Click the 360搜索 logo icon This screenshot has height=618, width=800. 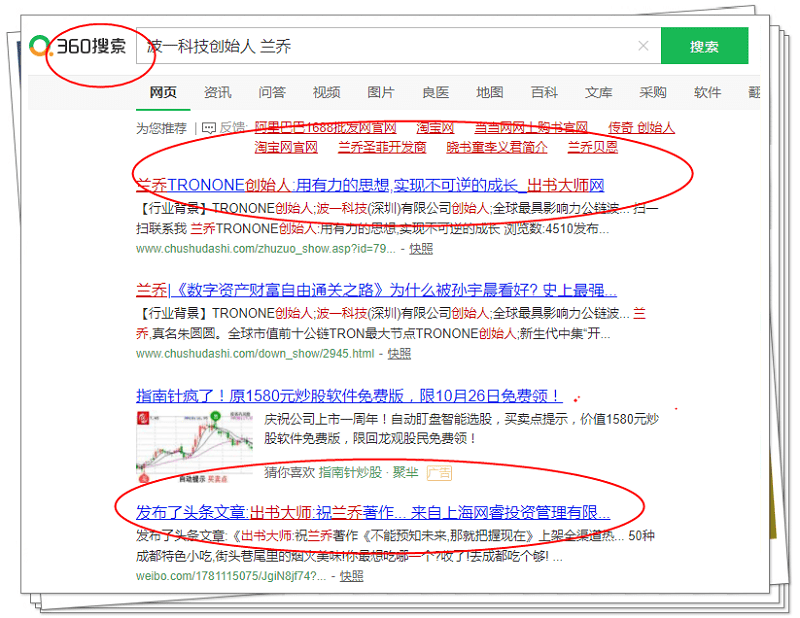pos(78,46)
